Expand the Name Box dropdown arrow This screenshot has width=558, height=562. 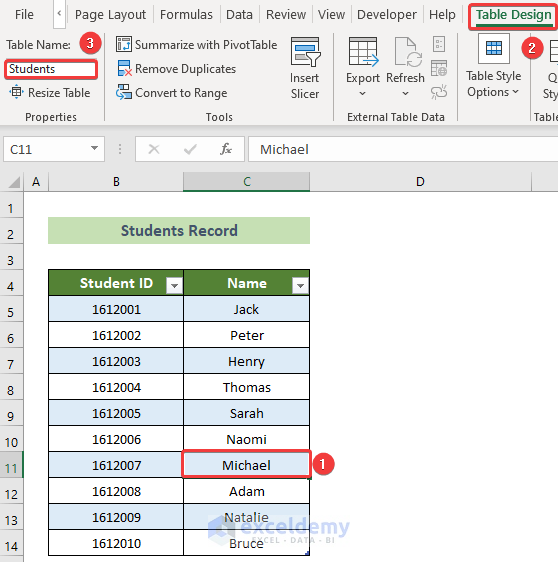coord(94,148)
